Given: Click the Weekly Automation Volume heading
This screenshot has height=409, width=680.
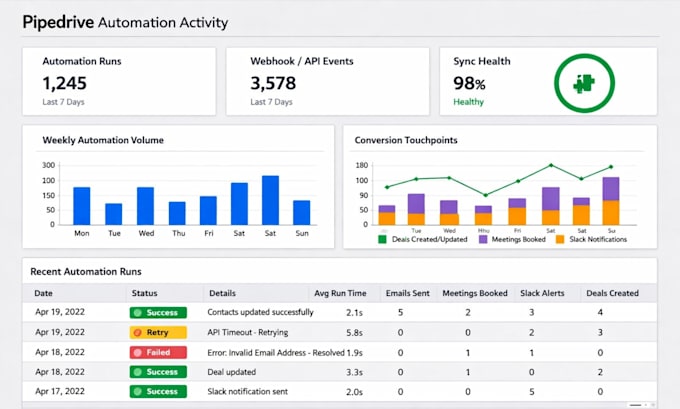Looking at the screenshot, I should 103,140.
